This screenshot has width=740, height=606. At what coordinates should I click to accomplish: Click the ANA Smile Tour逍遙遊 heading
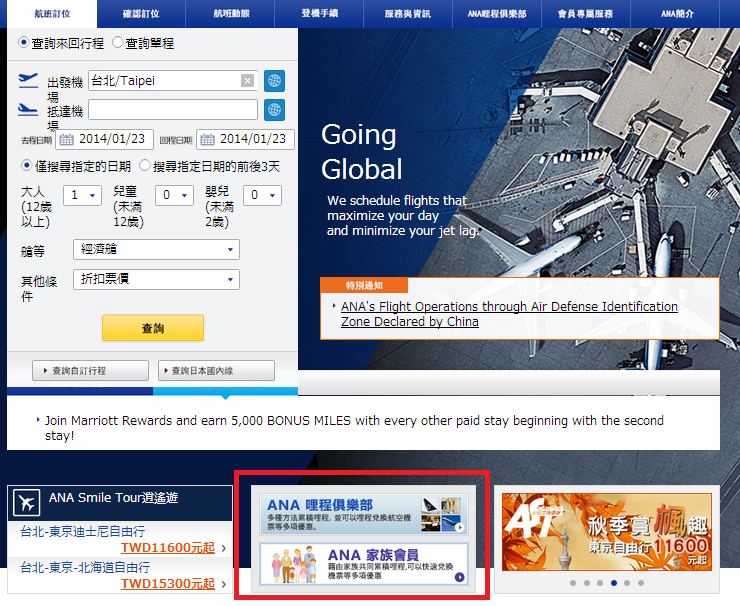113,498
